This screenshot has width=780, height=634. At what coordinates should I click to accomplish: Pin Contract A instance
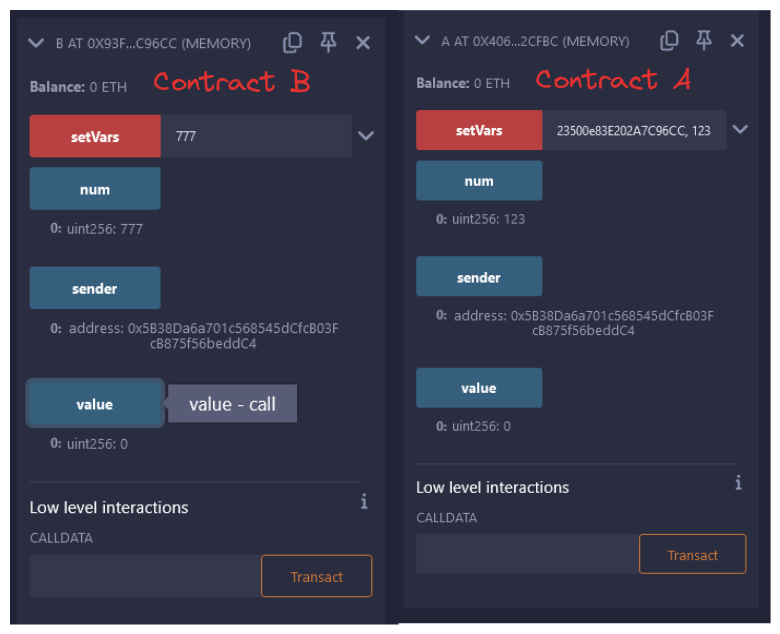point(704,40)
